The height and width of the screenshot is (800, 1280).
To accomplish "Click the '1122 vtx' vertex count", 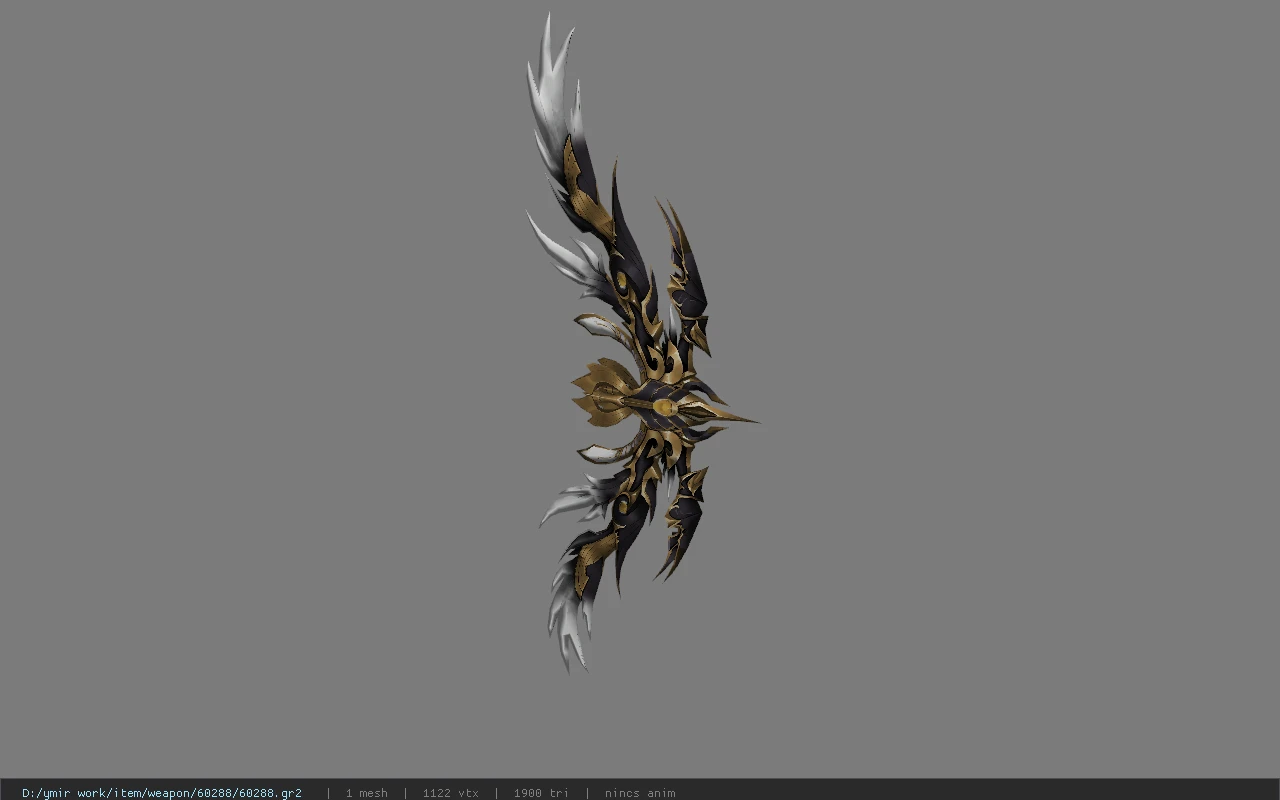I will [451, 793].
